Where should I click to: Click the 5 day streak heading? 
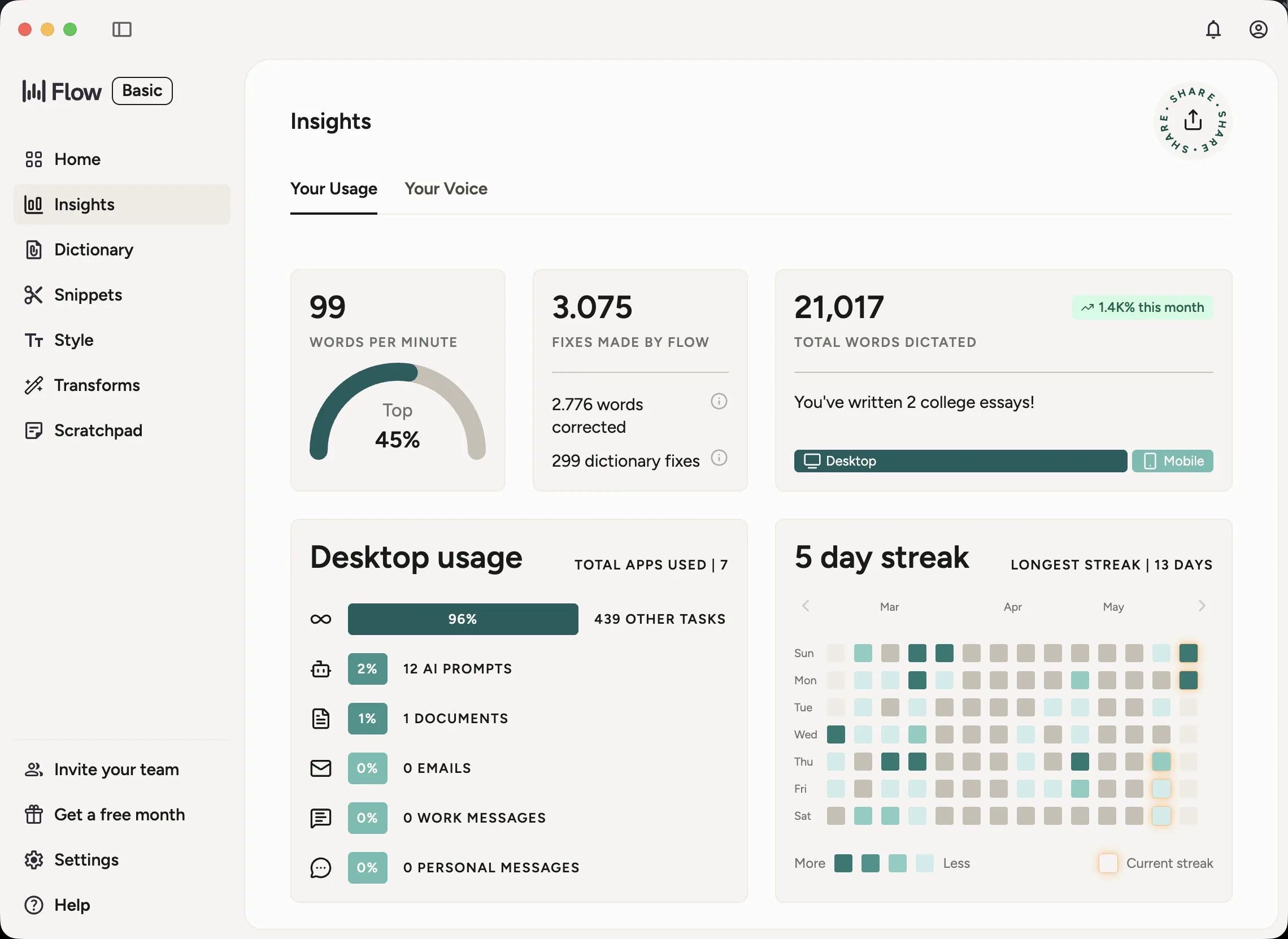click(882, 557)
